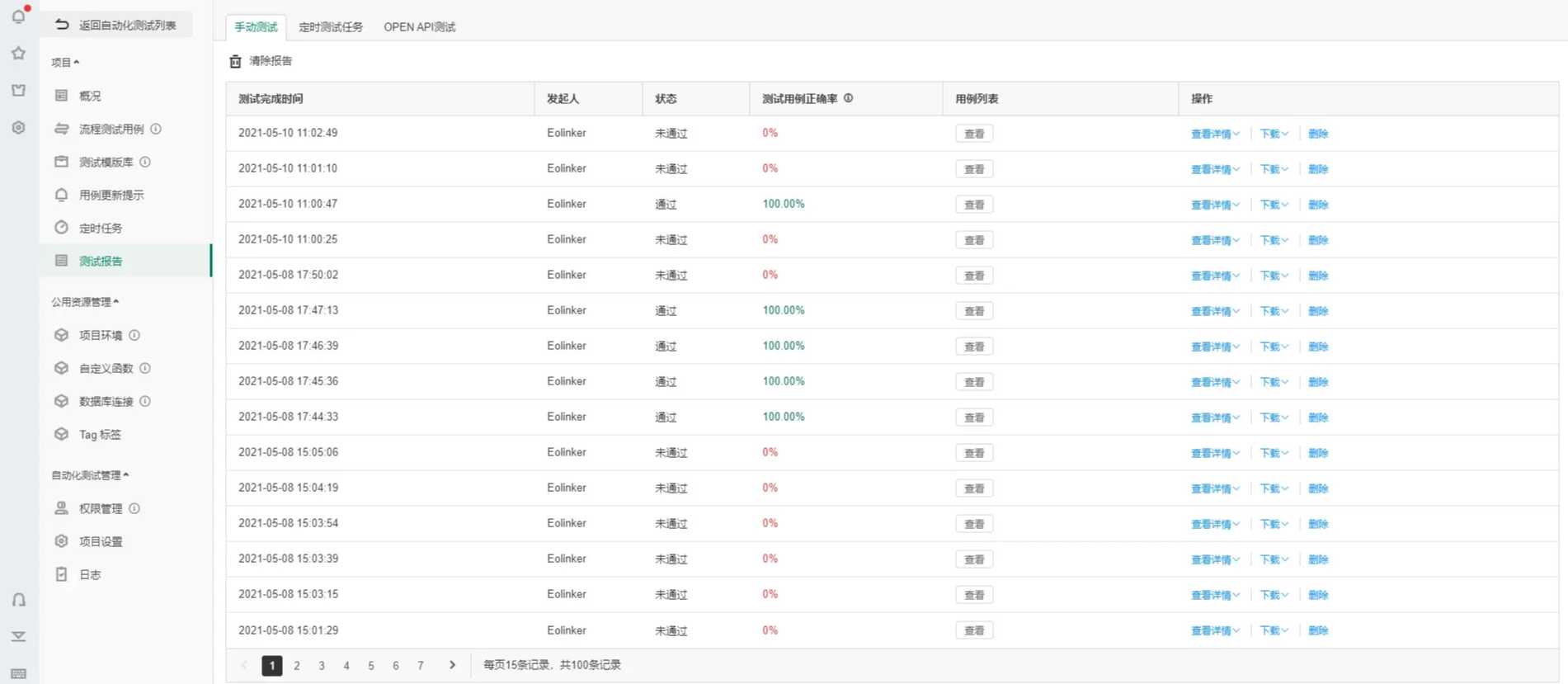
Task: Click the star favorites icon in left rail
Action: click(x=18, y=53)
